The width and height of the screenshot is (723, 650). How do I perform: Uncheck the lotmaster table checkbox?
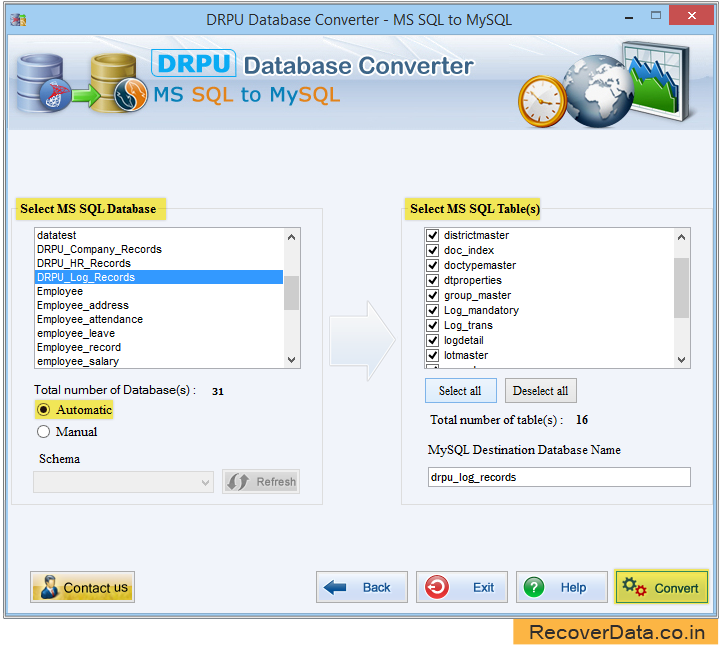coord(433,355)
